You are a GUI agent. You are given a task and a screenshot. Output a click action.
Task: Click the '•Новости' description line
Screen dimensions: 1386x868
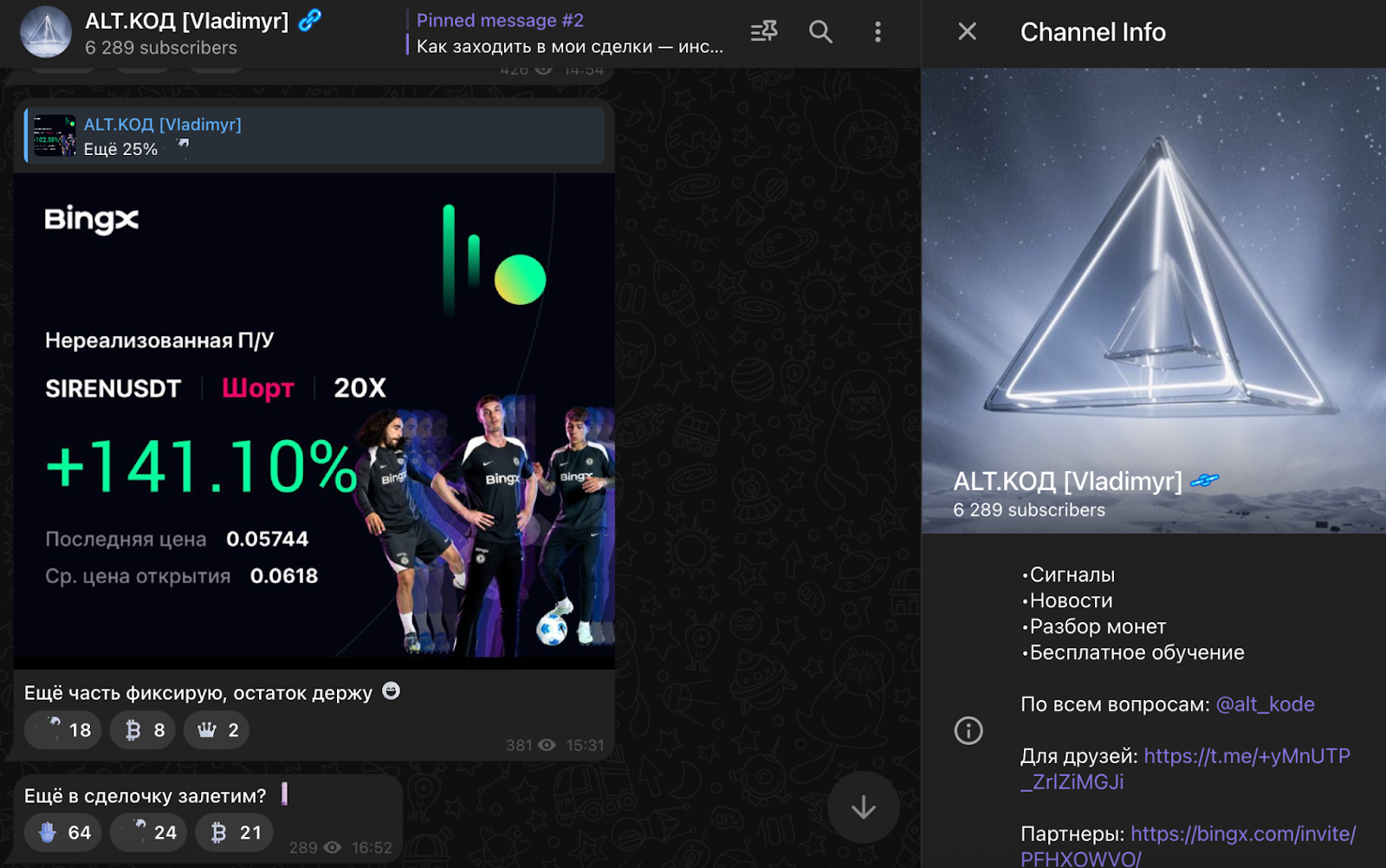tap(1066, 601)
